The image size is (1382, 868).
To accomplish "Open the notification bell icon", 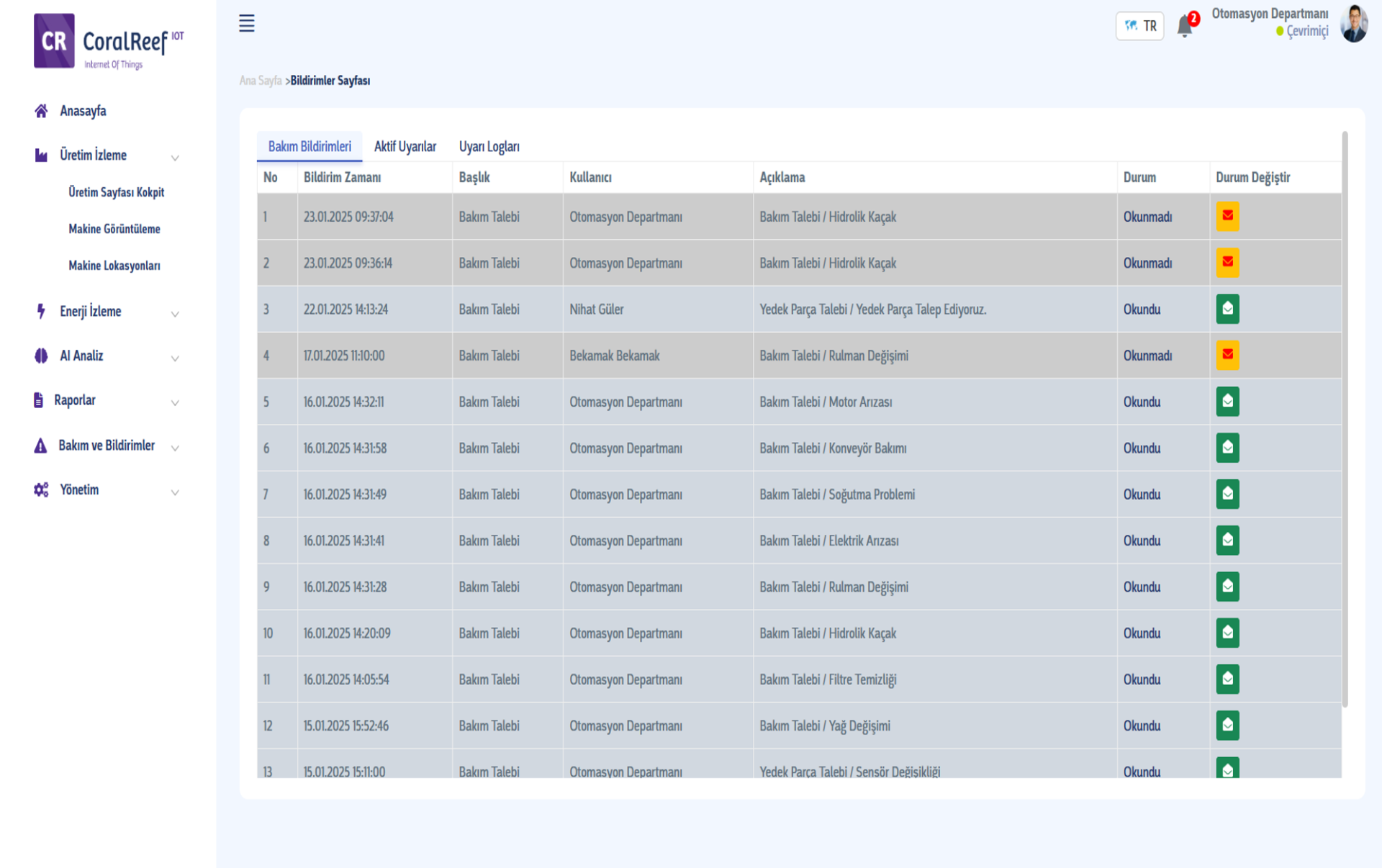I will (x=1184, y=26).
